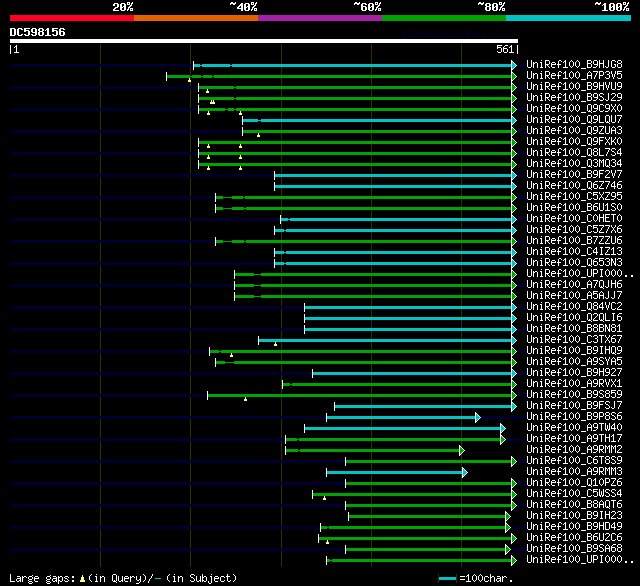Viewport: 640px width, 586px height.
Task: Select the UniRef100_C5XZ95 label
Action: coord(574,197)
